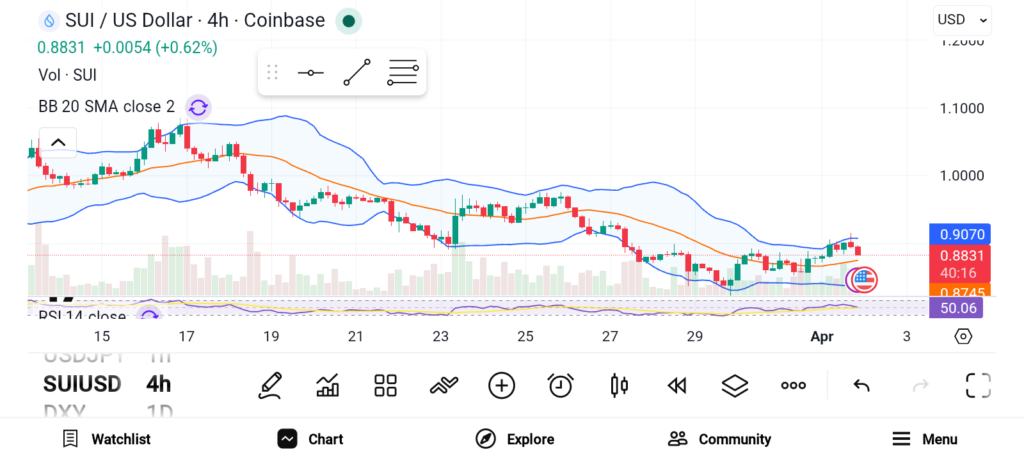Open the Menu button
The image size is (1024, 461).
[x=924, y=439]
